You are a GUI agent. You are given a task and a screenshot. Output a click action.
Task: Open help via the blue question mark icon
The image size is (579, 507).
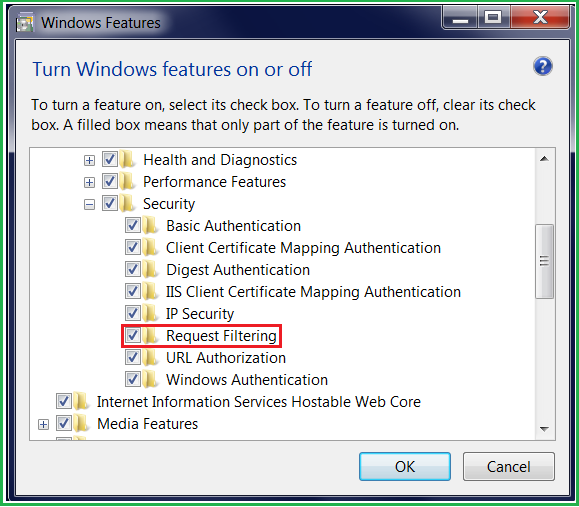point(542,66)
